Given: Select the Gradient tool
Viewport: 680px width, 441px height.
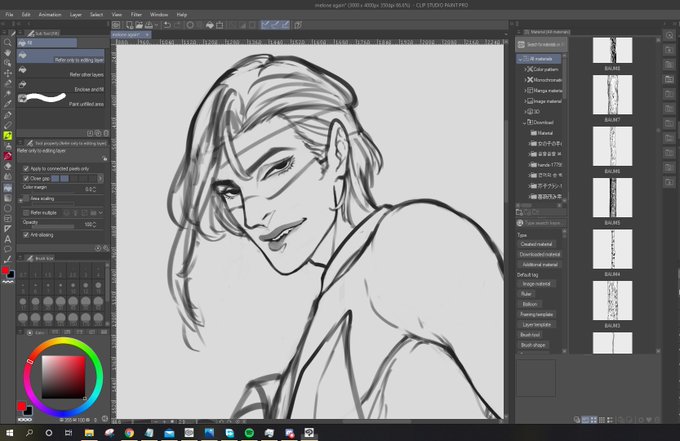Looking at the screenshot, I should [7, 198].
